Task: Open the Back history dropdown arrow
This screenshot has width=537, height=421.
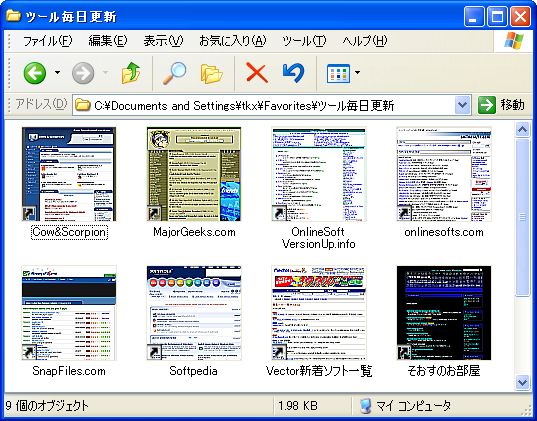Action: [x=58, y=73]
